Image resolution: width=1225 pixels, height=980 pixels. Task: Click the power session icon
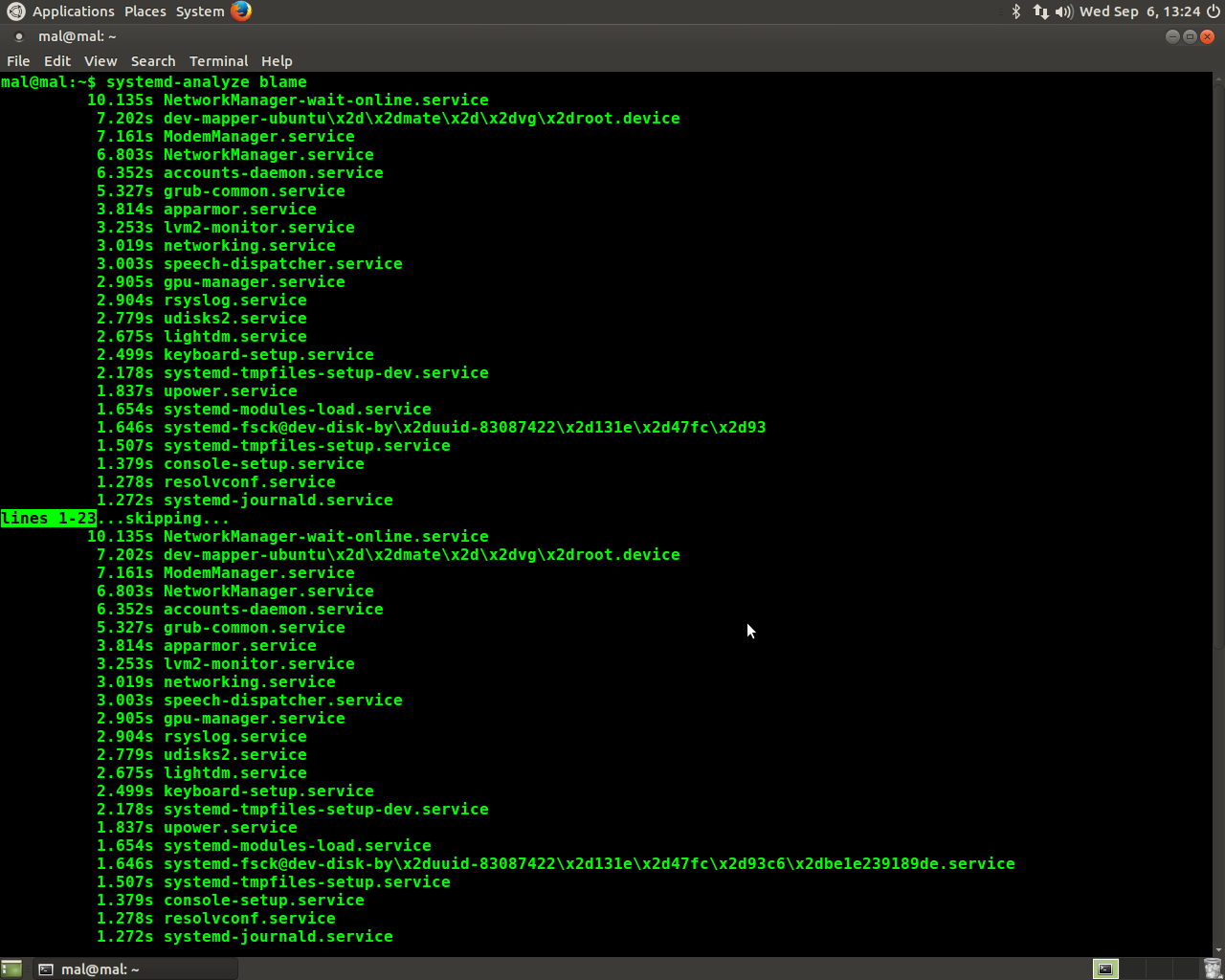pos(1214,11)
